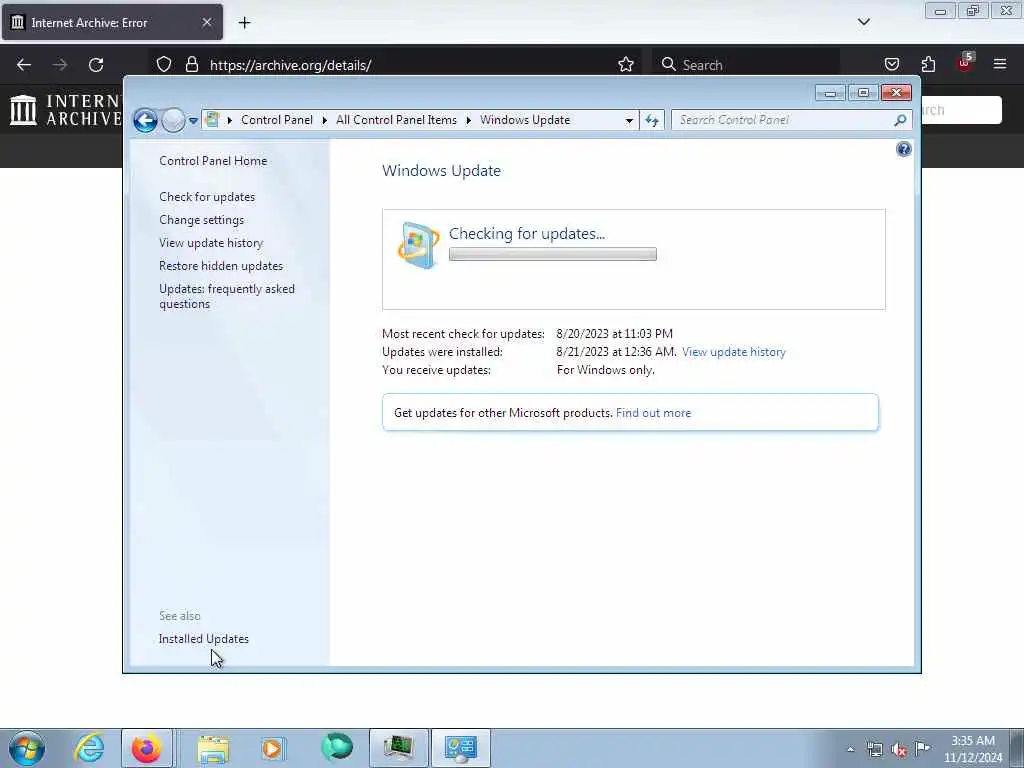
Task: Open Firefox list all tabs dropdown
Action: pyautogui.click(x=863, y=22)
